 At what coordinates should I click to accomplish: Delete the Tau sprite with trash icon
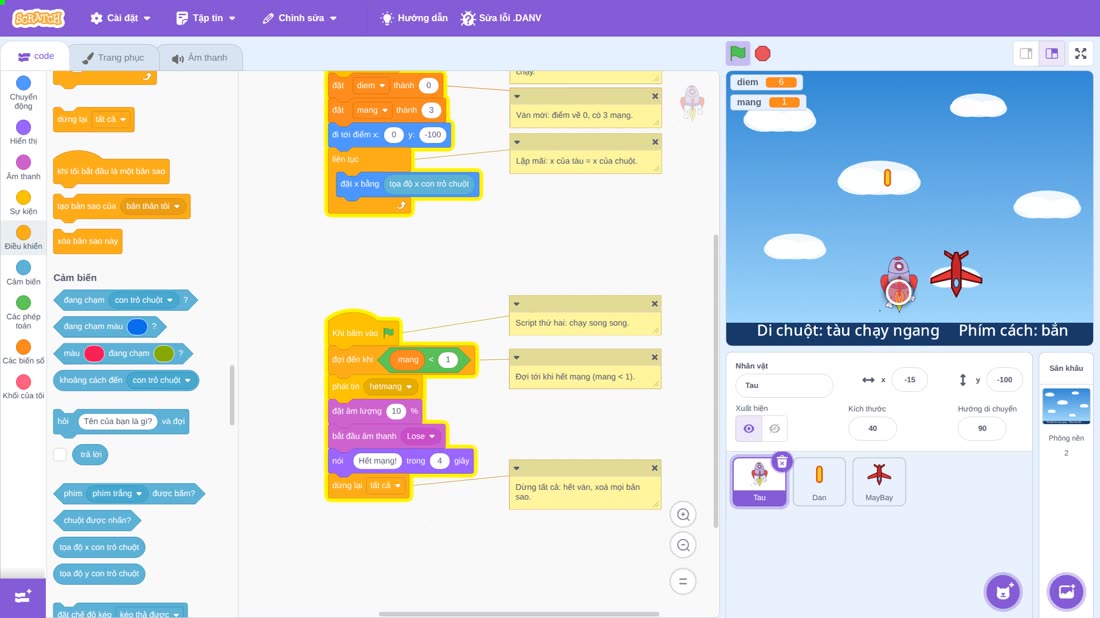click(782, 461)
